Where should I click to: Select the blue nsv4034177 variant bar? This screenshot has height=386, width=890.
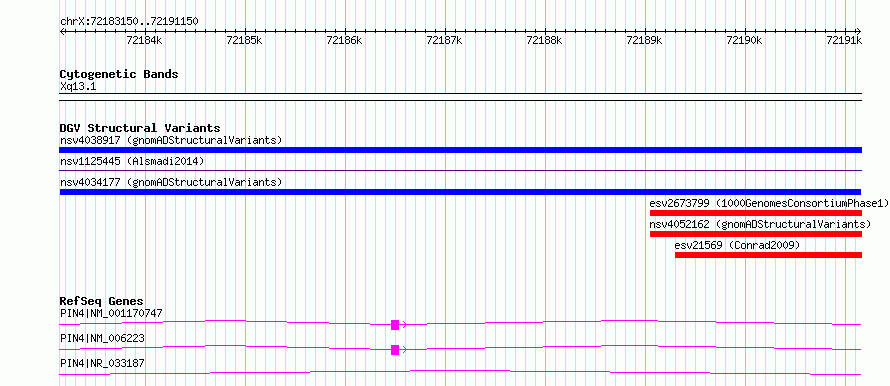coord(460,192)
